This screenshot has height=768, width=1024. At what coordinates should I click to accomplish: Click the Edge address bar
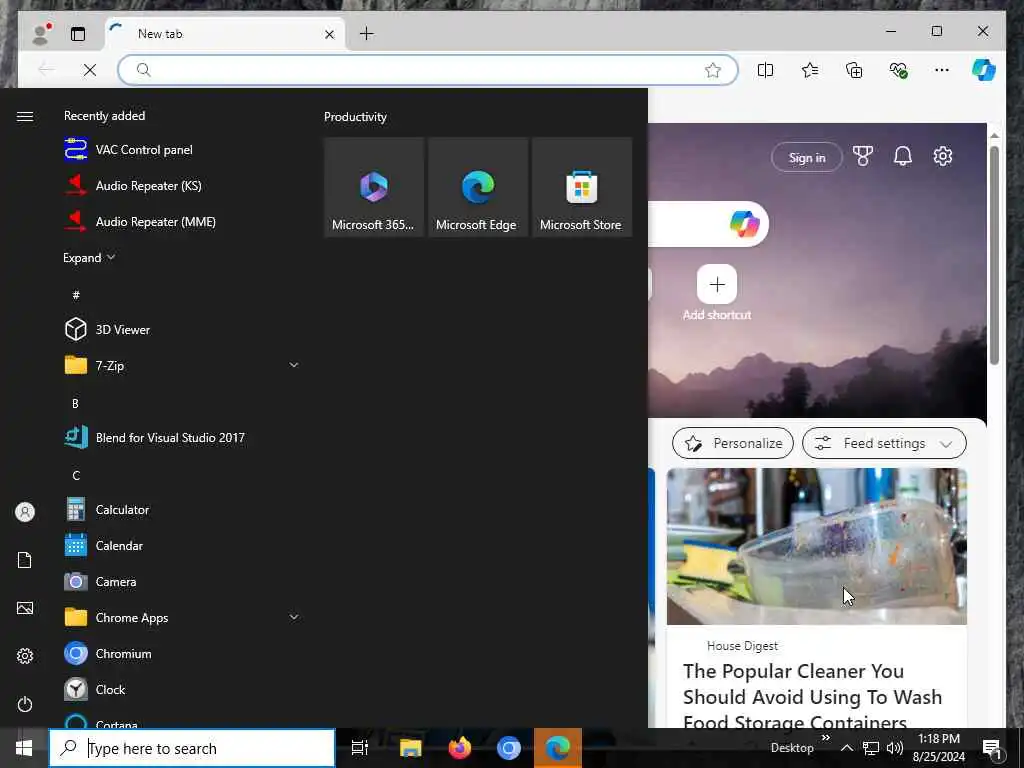(x=428, y=70)
